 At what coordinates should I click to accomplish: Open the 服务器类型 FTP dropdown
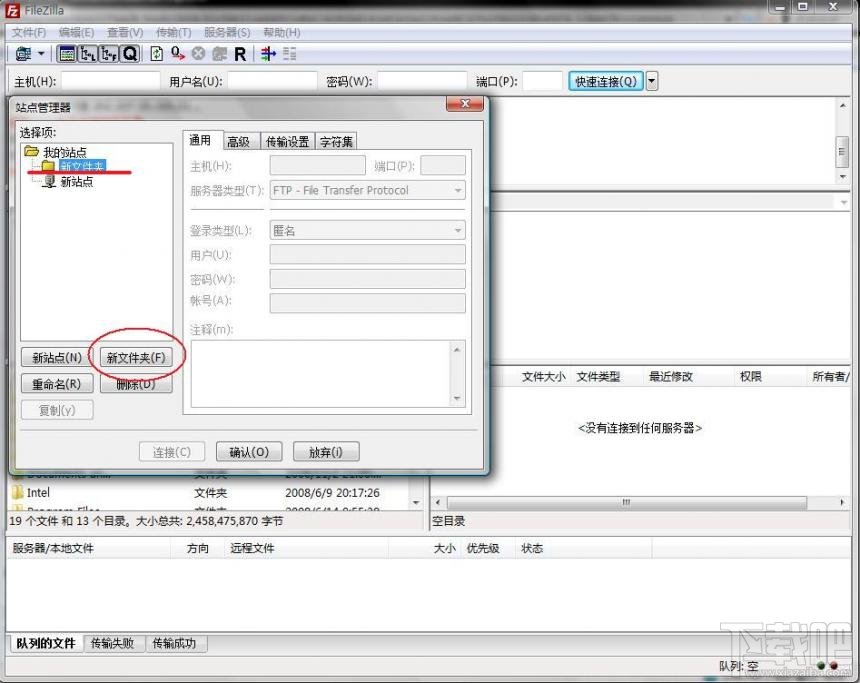367,190
